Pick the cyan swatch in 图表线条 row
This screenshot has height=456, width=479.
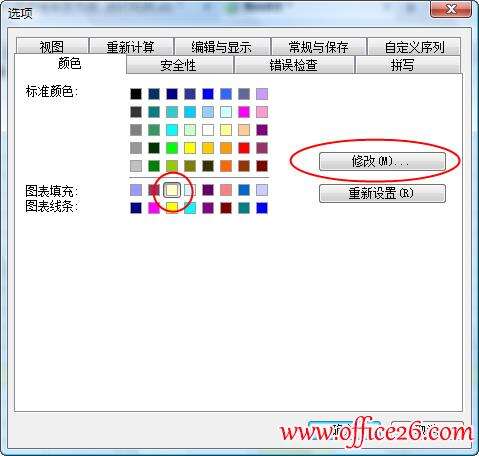190,208
